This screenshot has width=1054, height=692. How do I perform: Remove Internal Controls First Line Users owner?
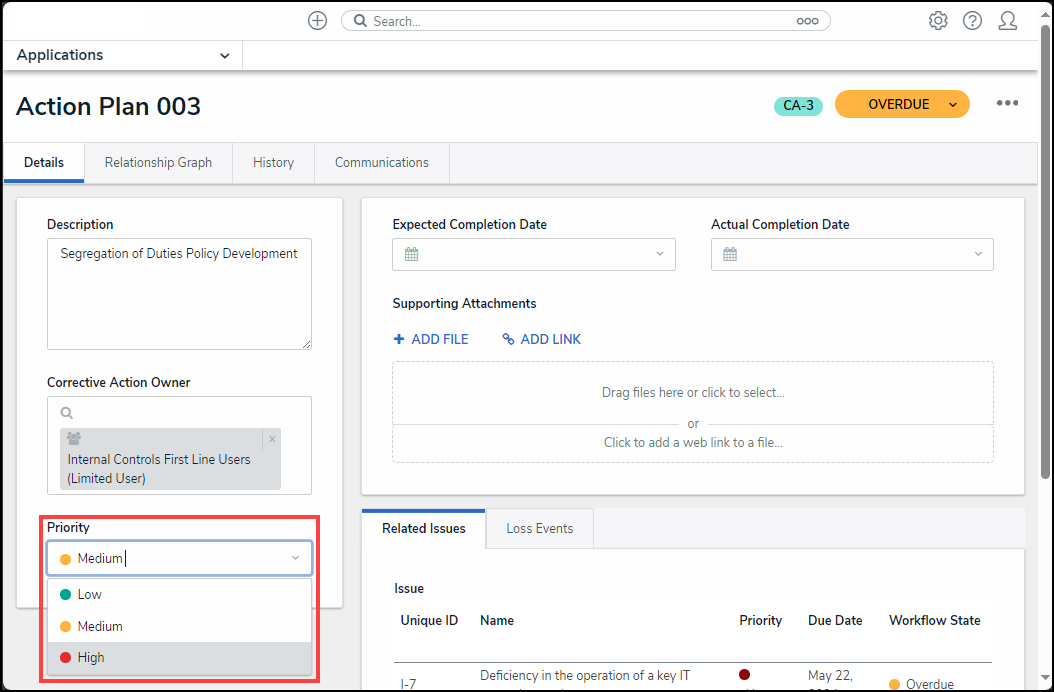click(272, 439)
